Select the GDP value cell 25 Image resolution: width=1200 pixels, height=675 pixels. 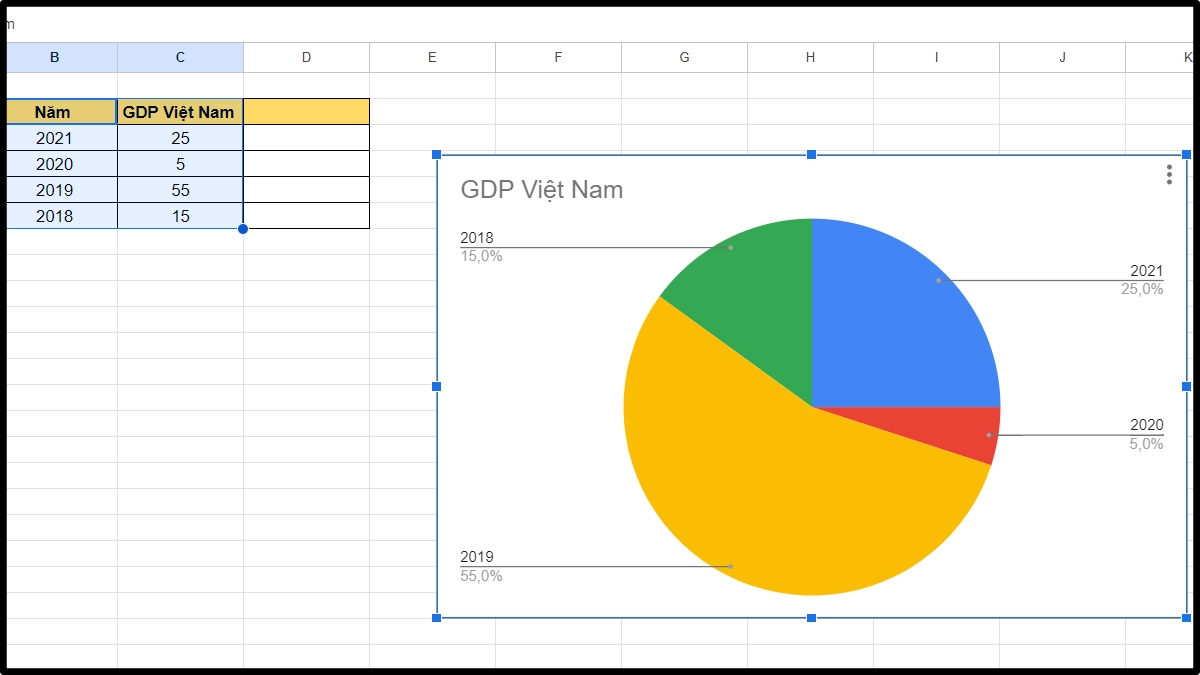tap(180, 138)
